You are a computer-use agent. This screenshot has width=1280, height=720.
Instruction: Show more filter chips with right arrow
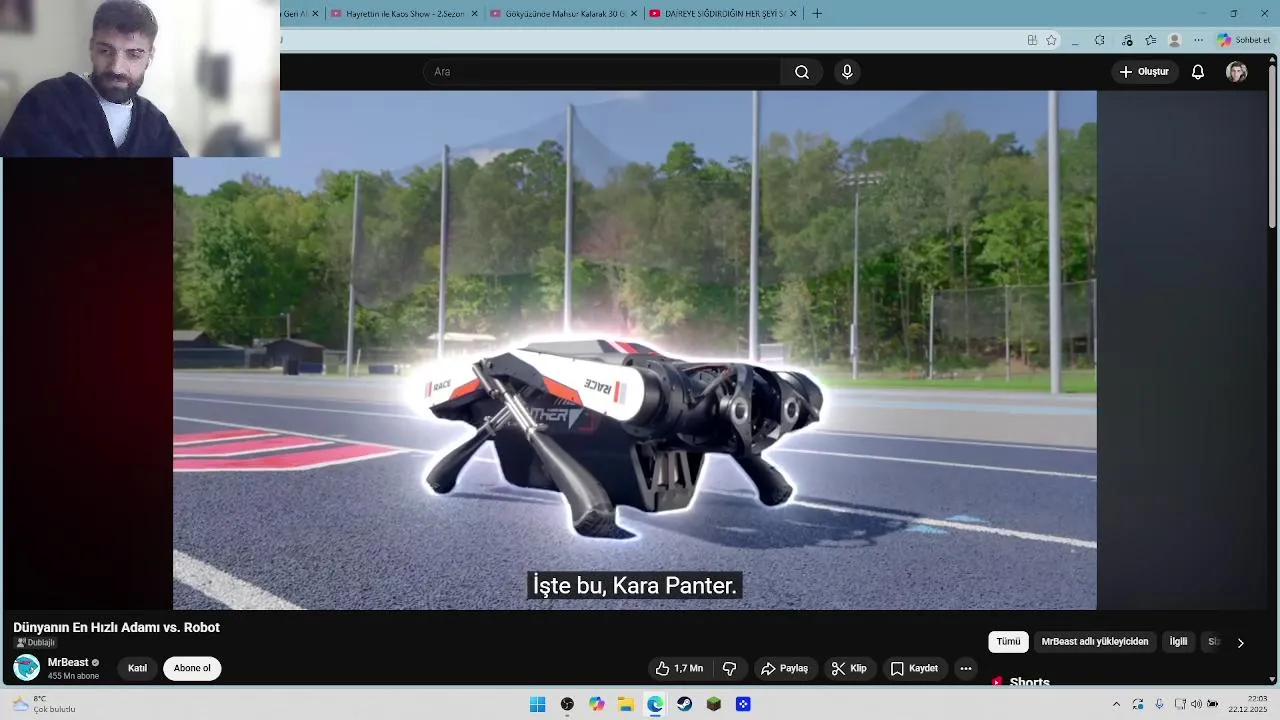pyautogui.click(x=1240, y=643)
